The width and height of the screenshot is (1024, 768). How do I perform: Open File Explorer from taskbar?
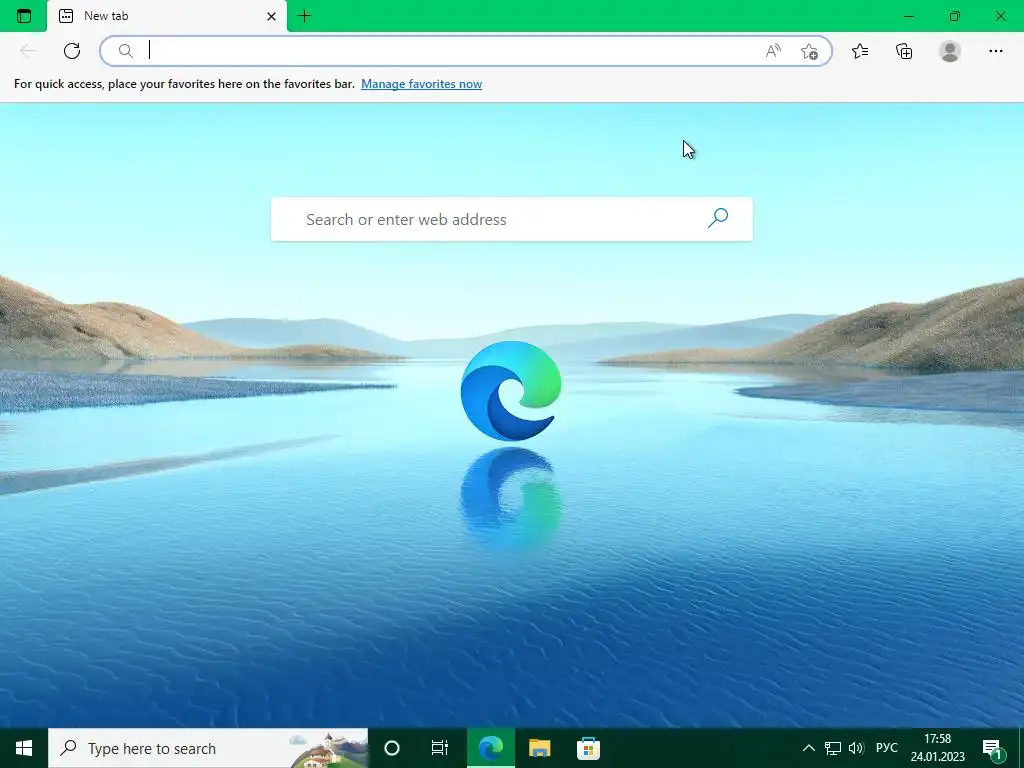coord(539,748)
